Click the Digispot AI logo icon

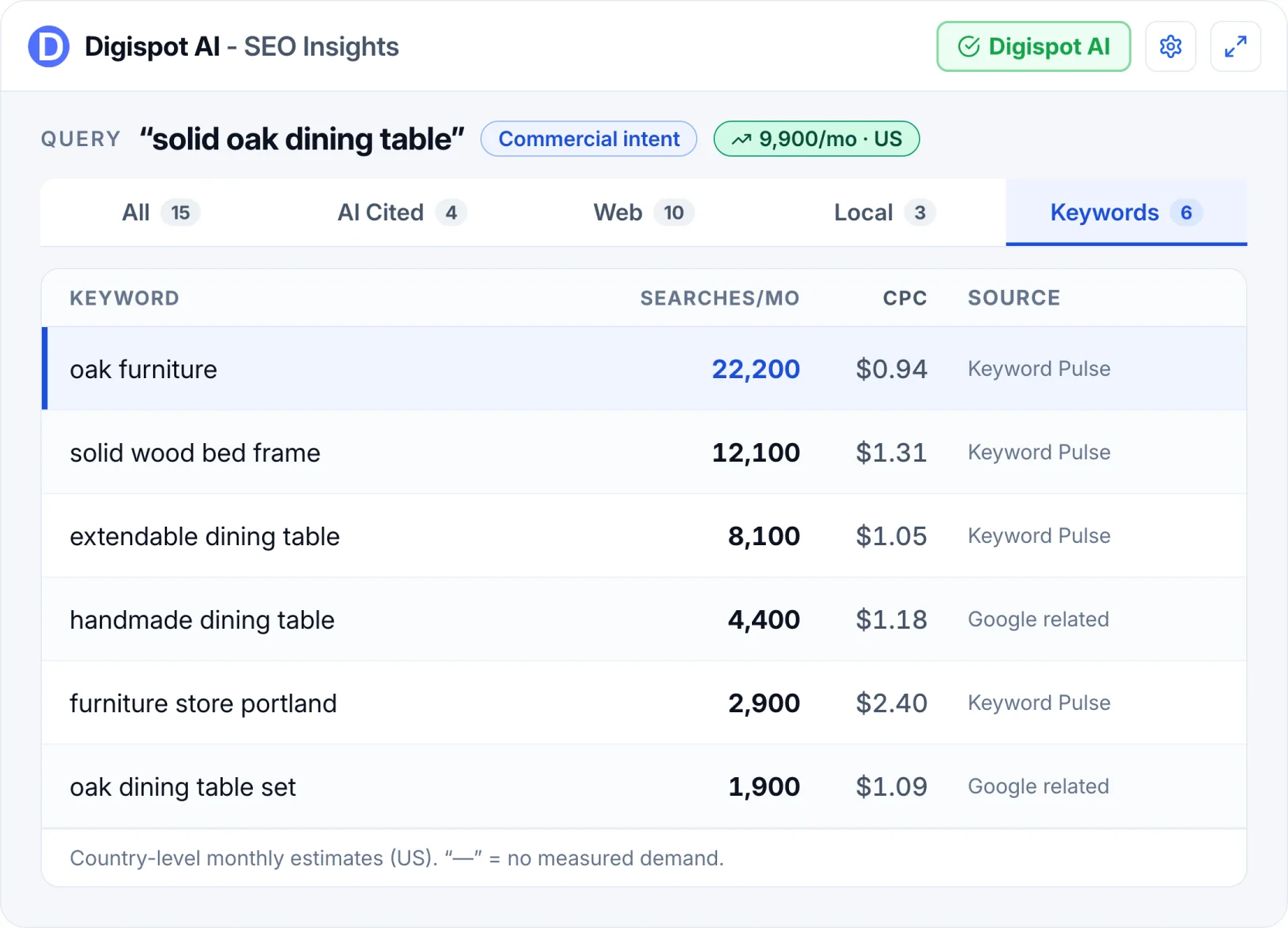[49, 46]
